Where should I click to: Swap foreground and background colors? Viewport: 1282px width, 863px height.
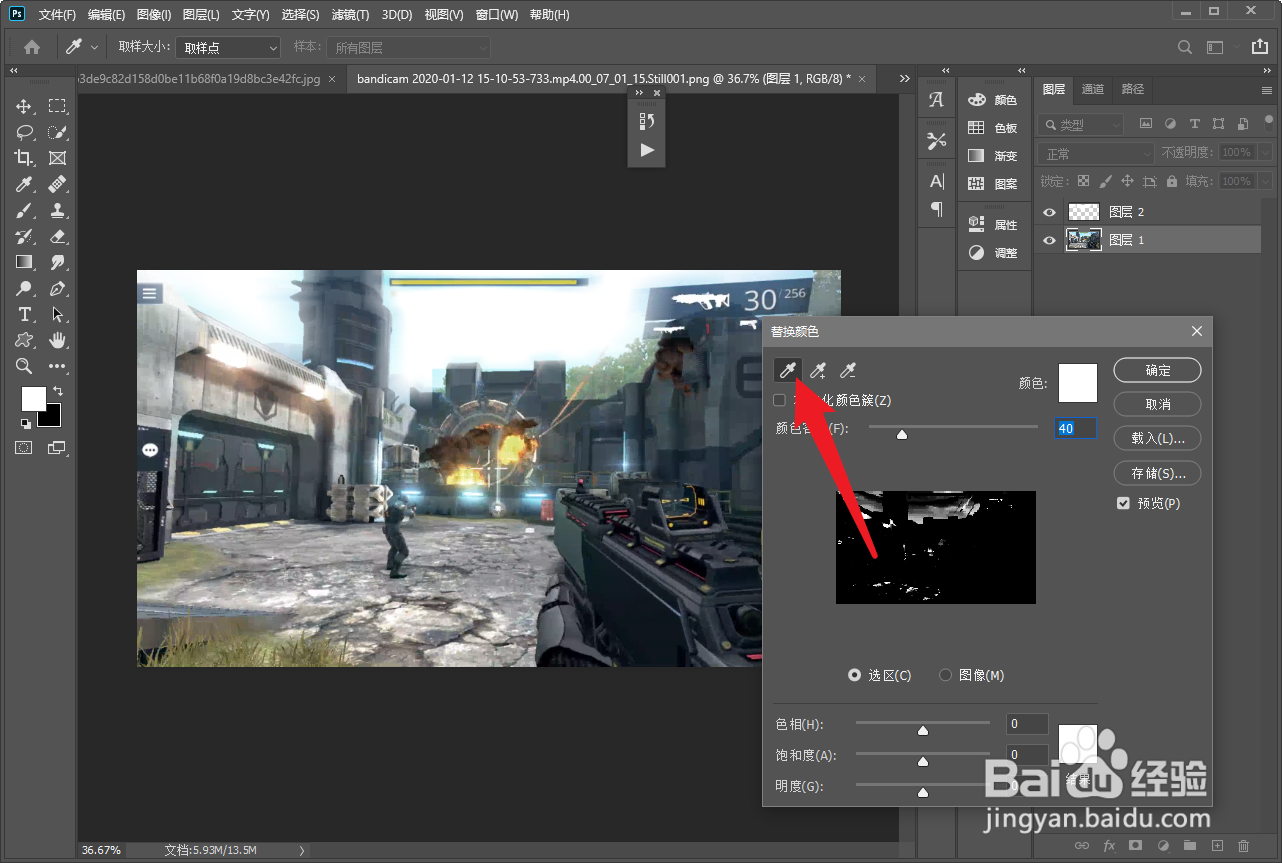(x=58, y=390)
